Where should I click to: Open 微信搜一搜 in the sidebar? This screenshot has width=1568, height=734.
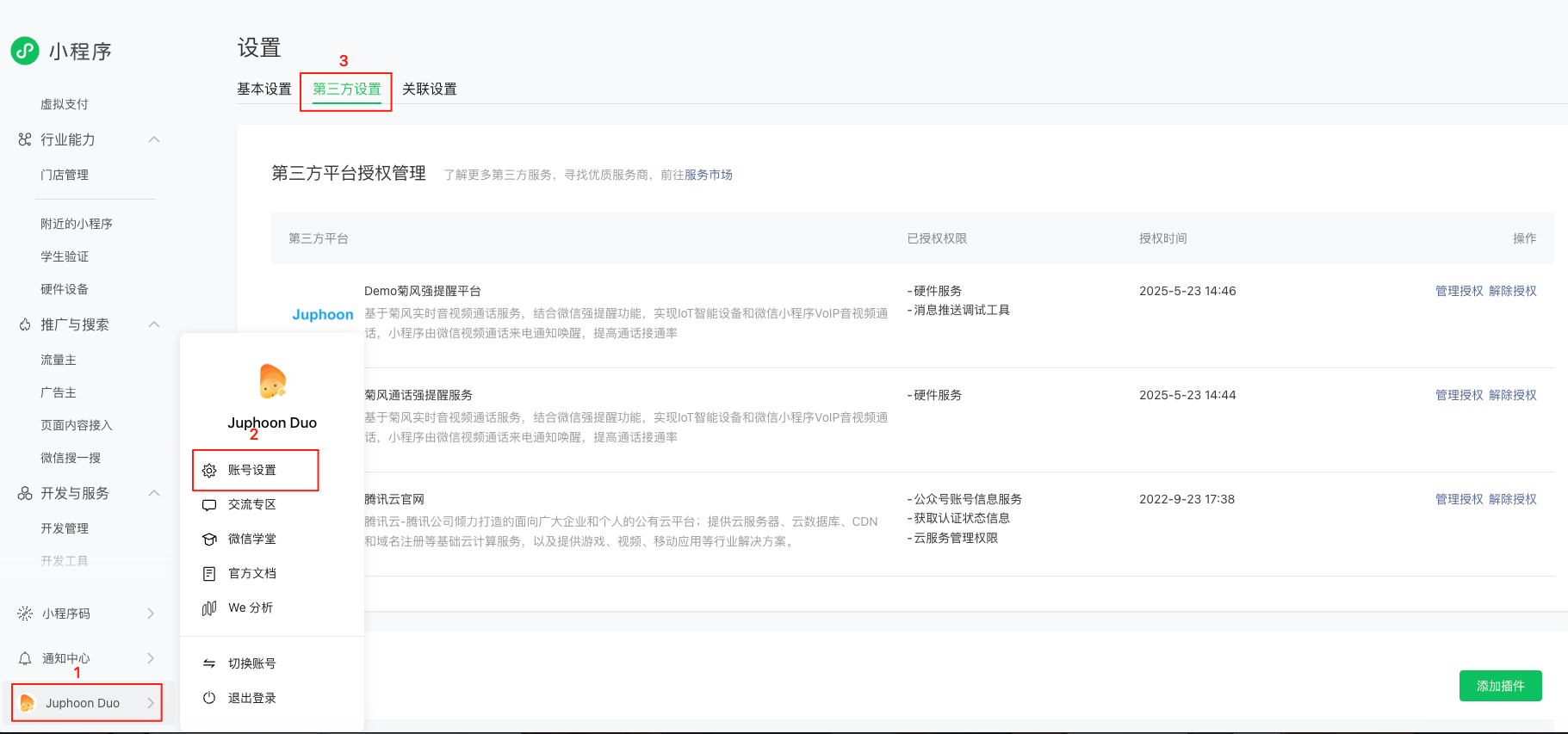click(71, 458)
